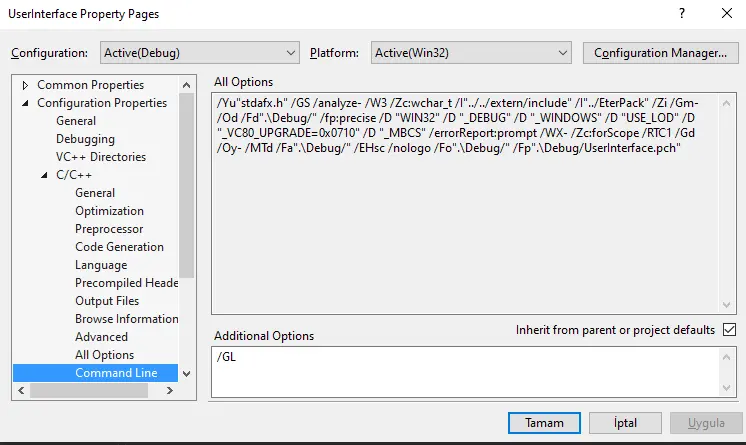Toggle Inherit from parent or project defaults
Image resolution: width=746 pixels, height=445 pixels.
point(728,330)
